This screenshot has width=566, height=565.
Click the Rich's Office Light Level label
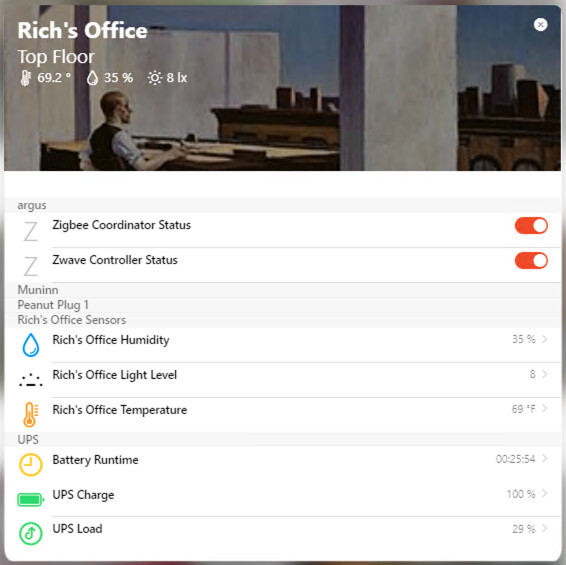click(x=115, y=375)
